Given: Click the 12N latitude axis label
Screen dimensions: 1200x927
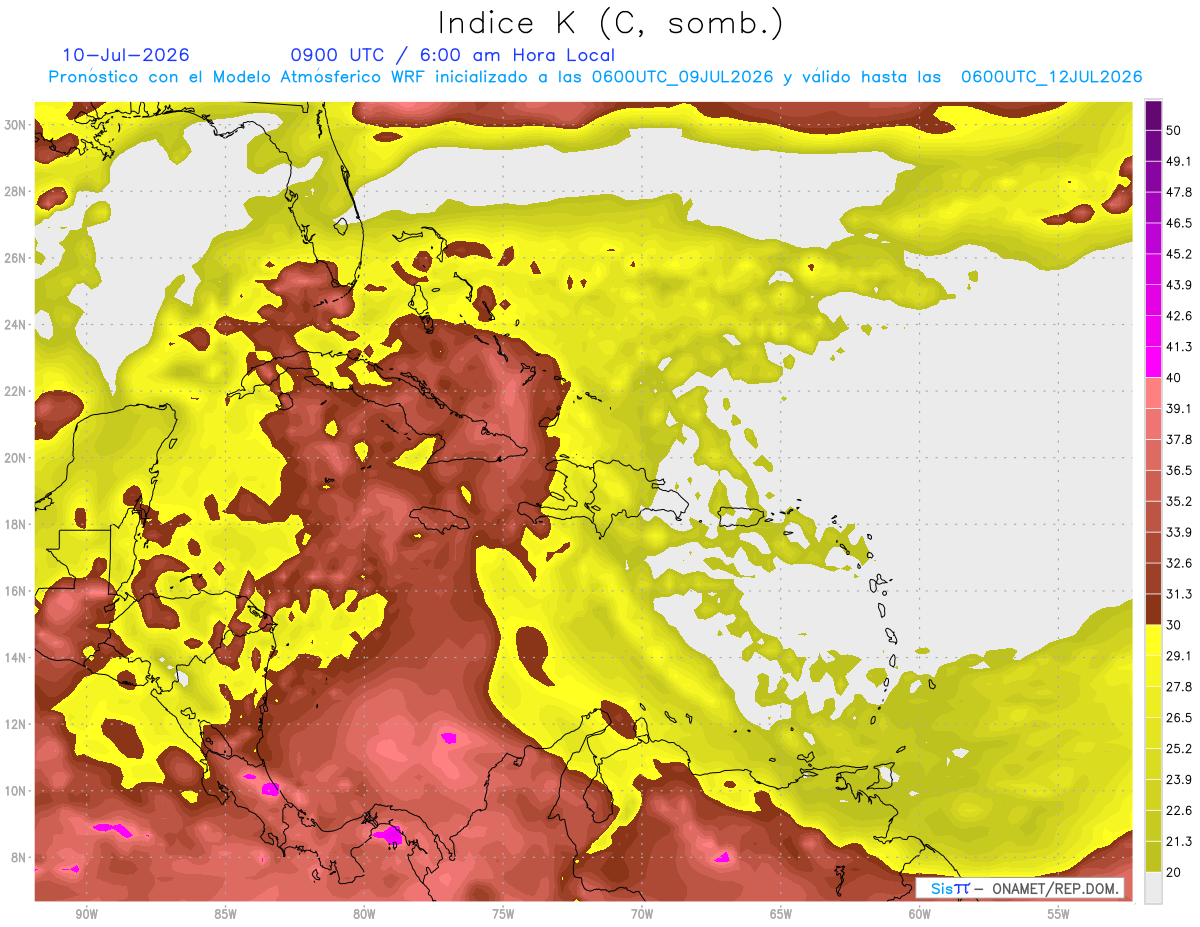Looking at the screenshot, I should click(15, 724).
